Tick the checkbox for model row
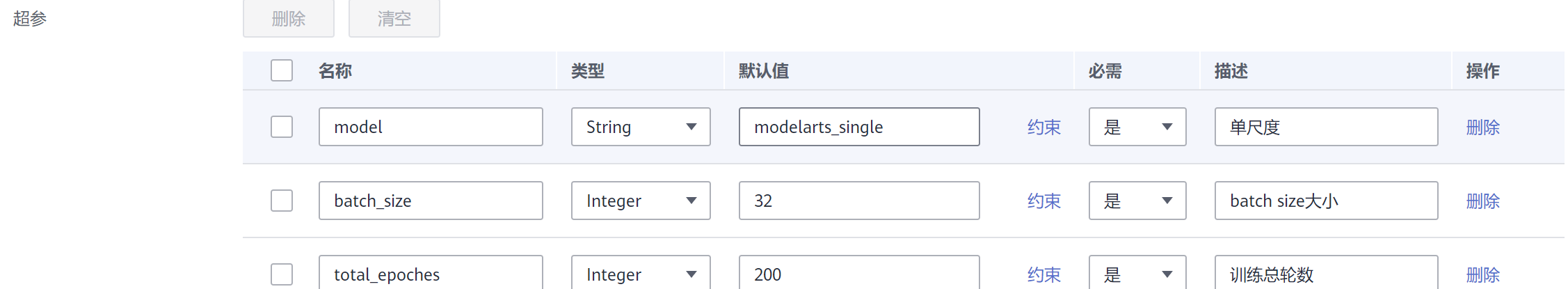 (x=281, y=127)
